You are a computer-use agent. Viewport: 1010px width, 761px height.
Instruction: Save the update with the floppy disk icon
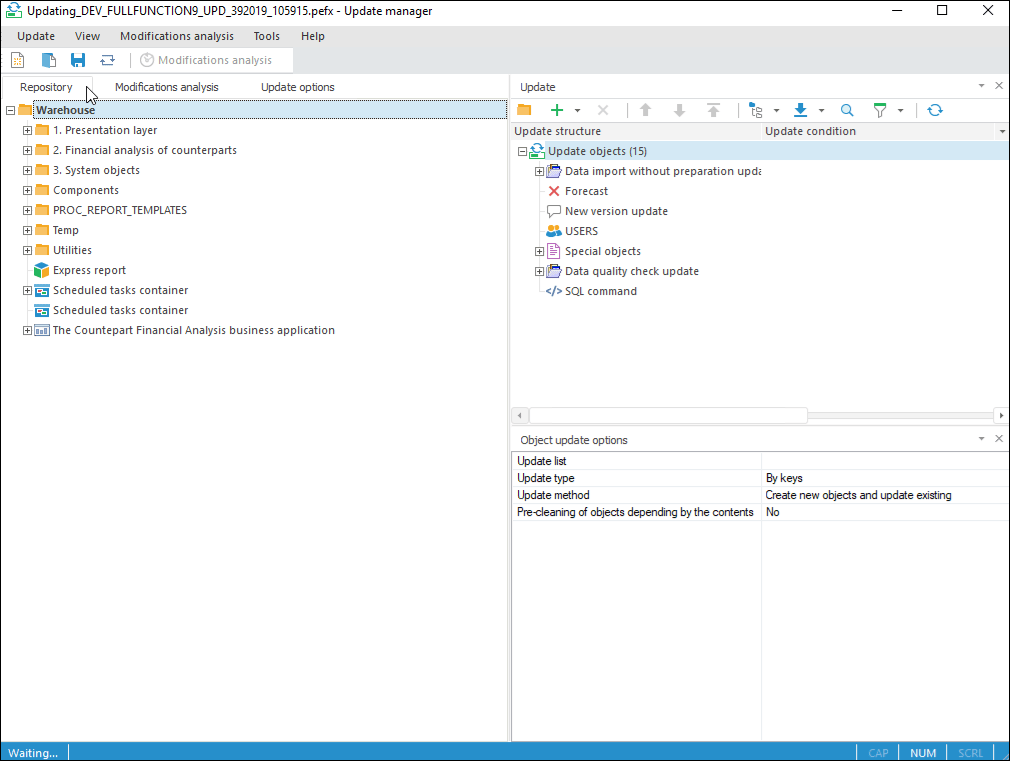click(x=77, y=60)
